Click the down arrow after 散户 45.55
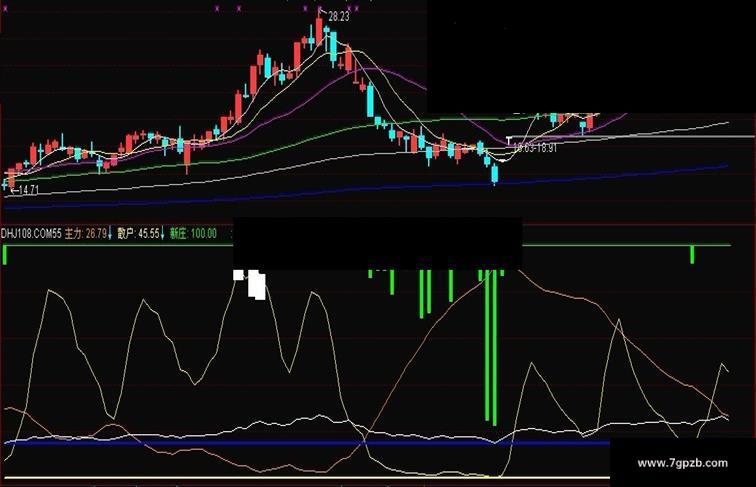The width and height of the screenshot is (756, 487). point(162,234)
